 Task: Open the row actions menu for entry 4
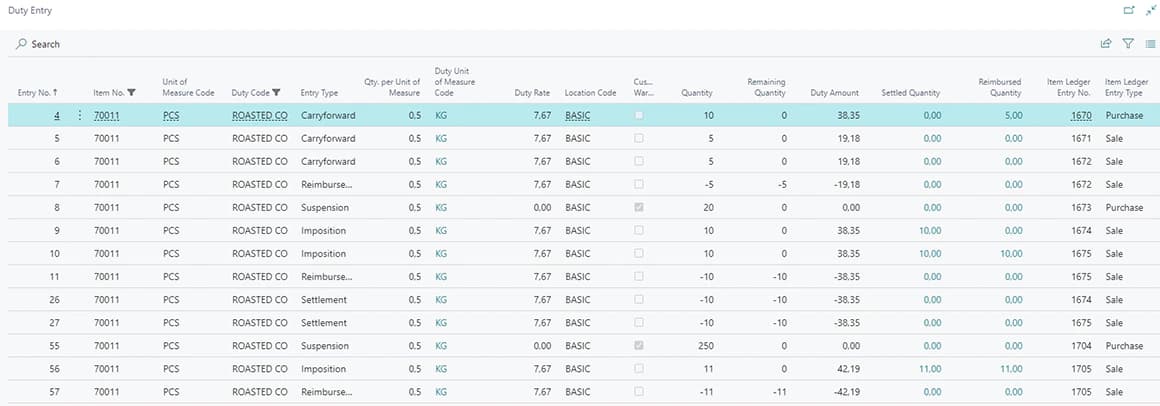pos(80,115)
